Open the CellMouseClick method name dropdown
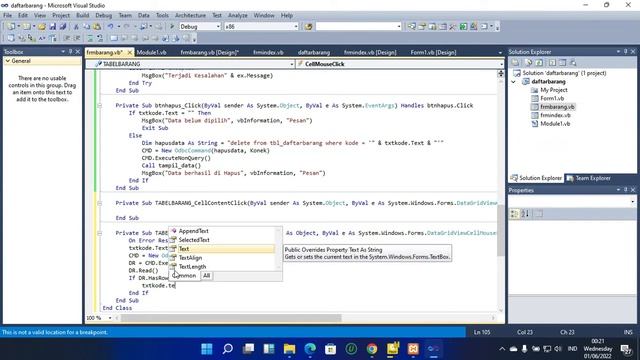640x360 pixels. [501, 64]
